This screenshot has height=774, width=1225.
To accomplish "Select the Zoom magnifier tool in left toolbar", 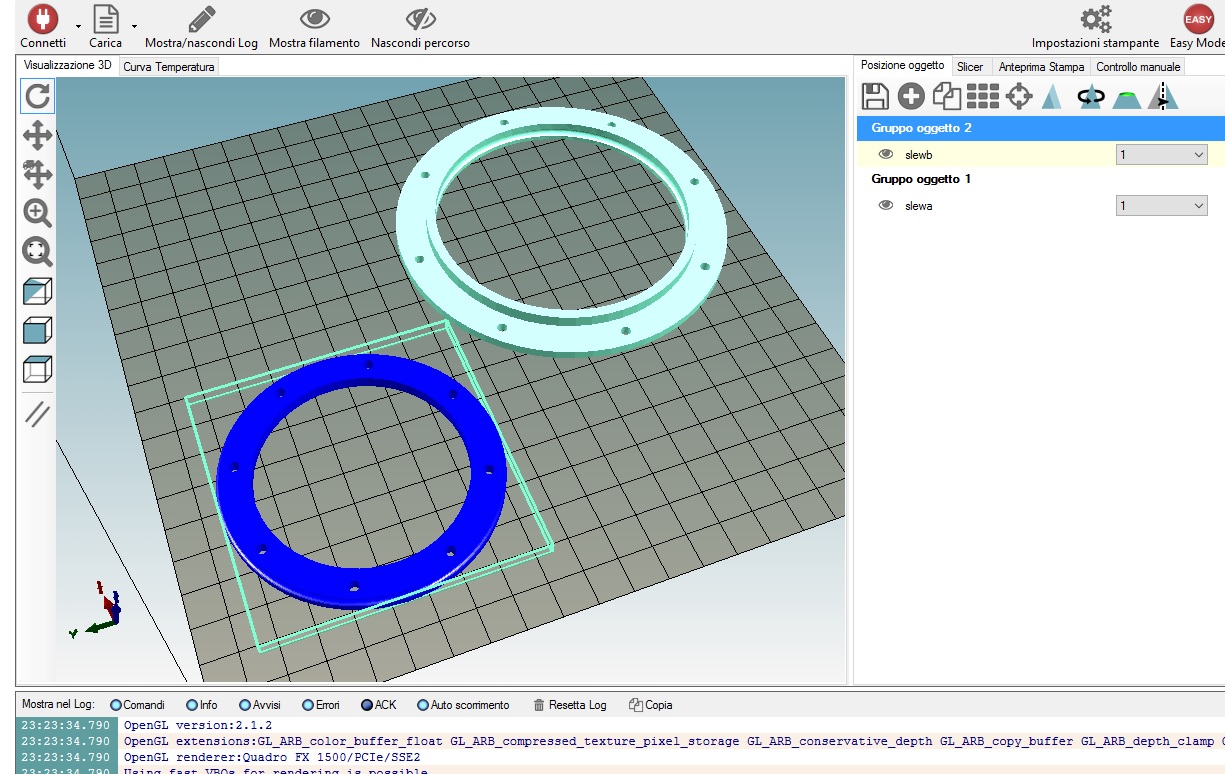I will pos(37,213).
